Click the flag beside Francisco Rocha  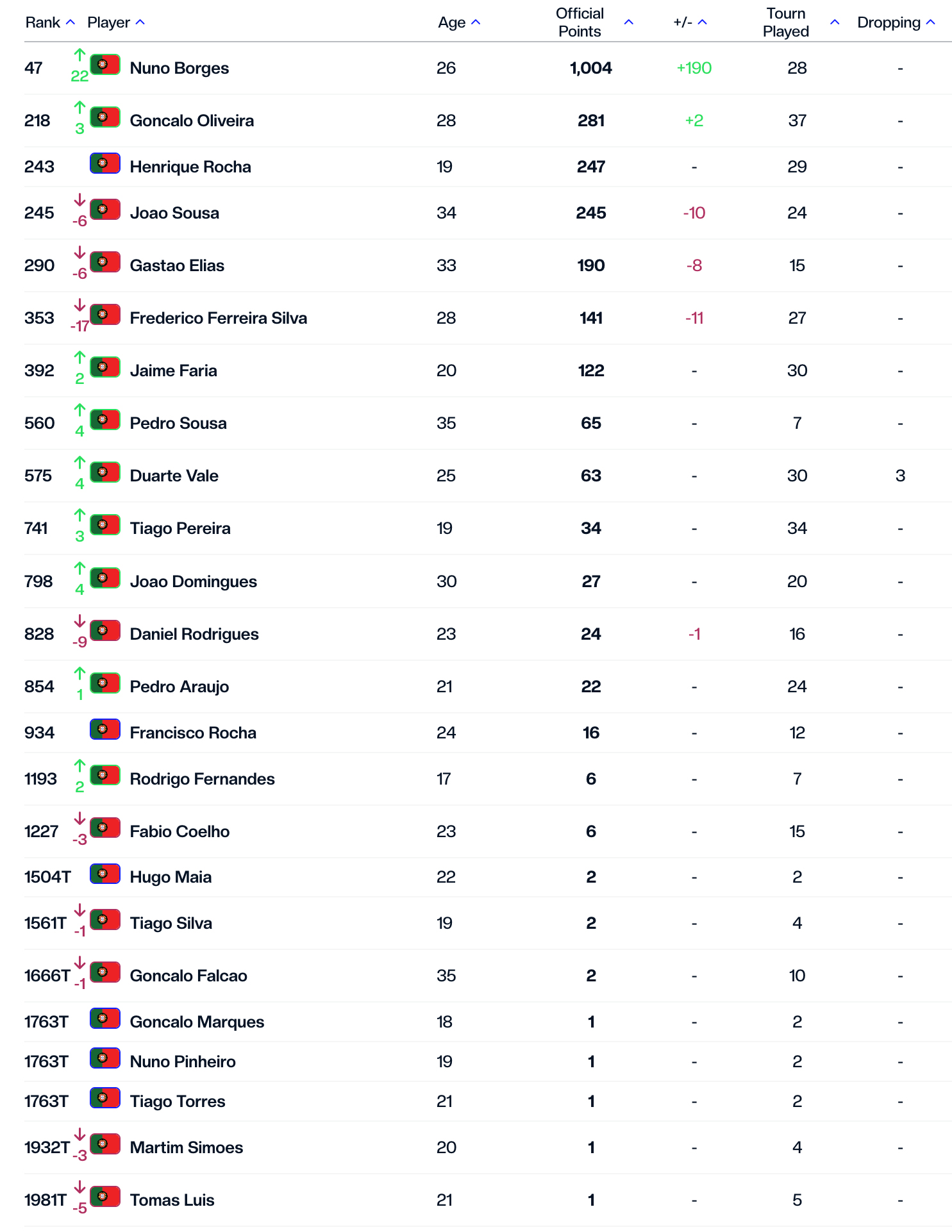coord(105,729)
